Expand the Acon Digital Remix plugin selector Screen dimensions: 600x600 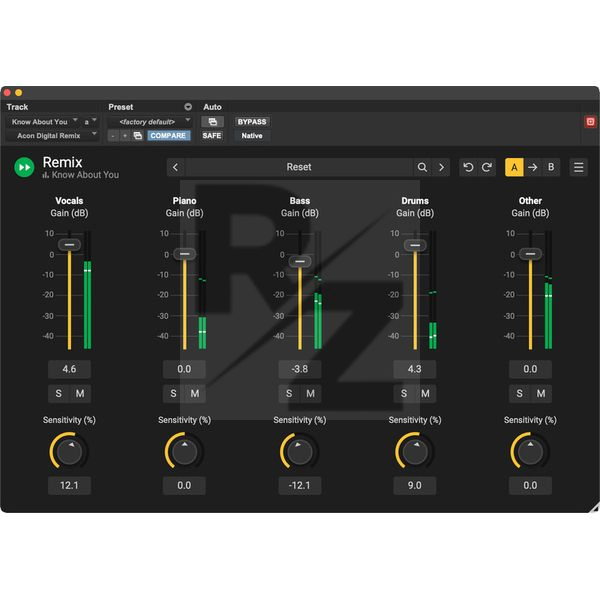tap(52, 135)
